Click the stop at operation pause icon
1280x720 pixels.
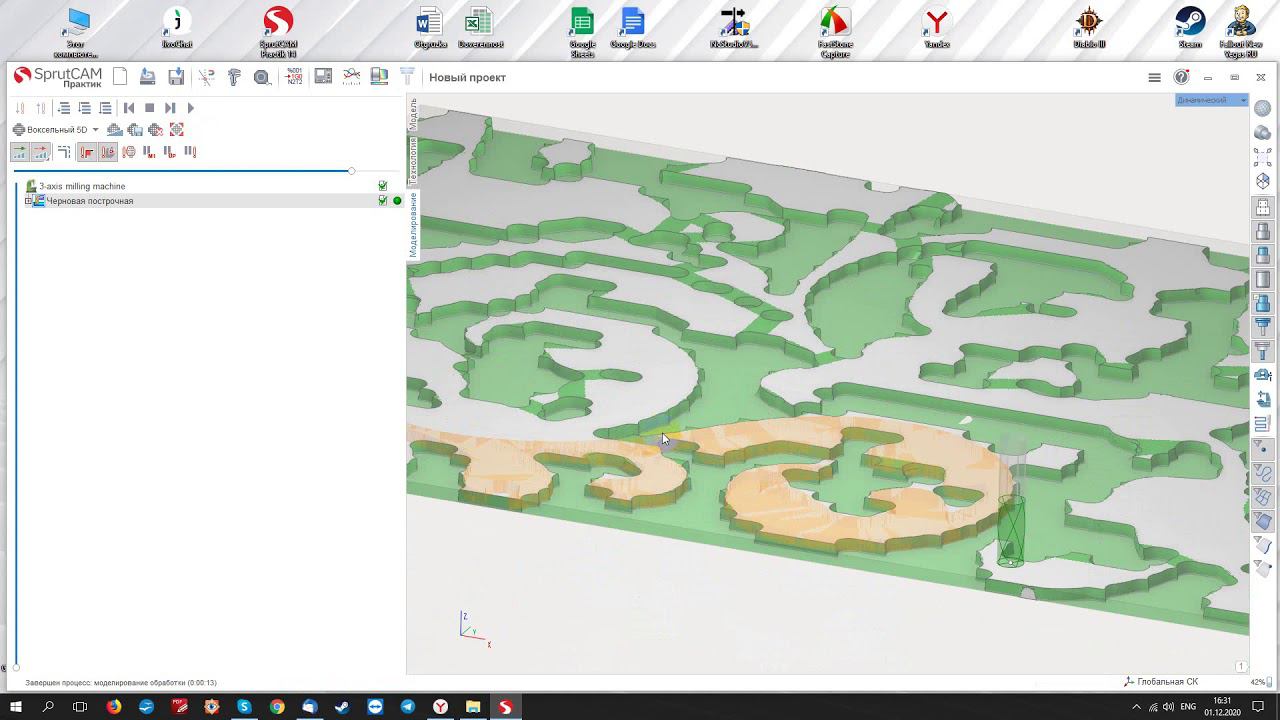[169, 152]
